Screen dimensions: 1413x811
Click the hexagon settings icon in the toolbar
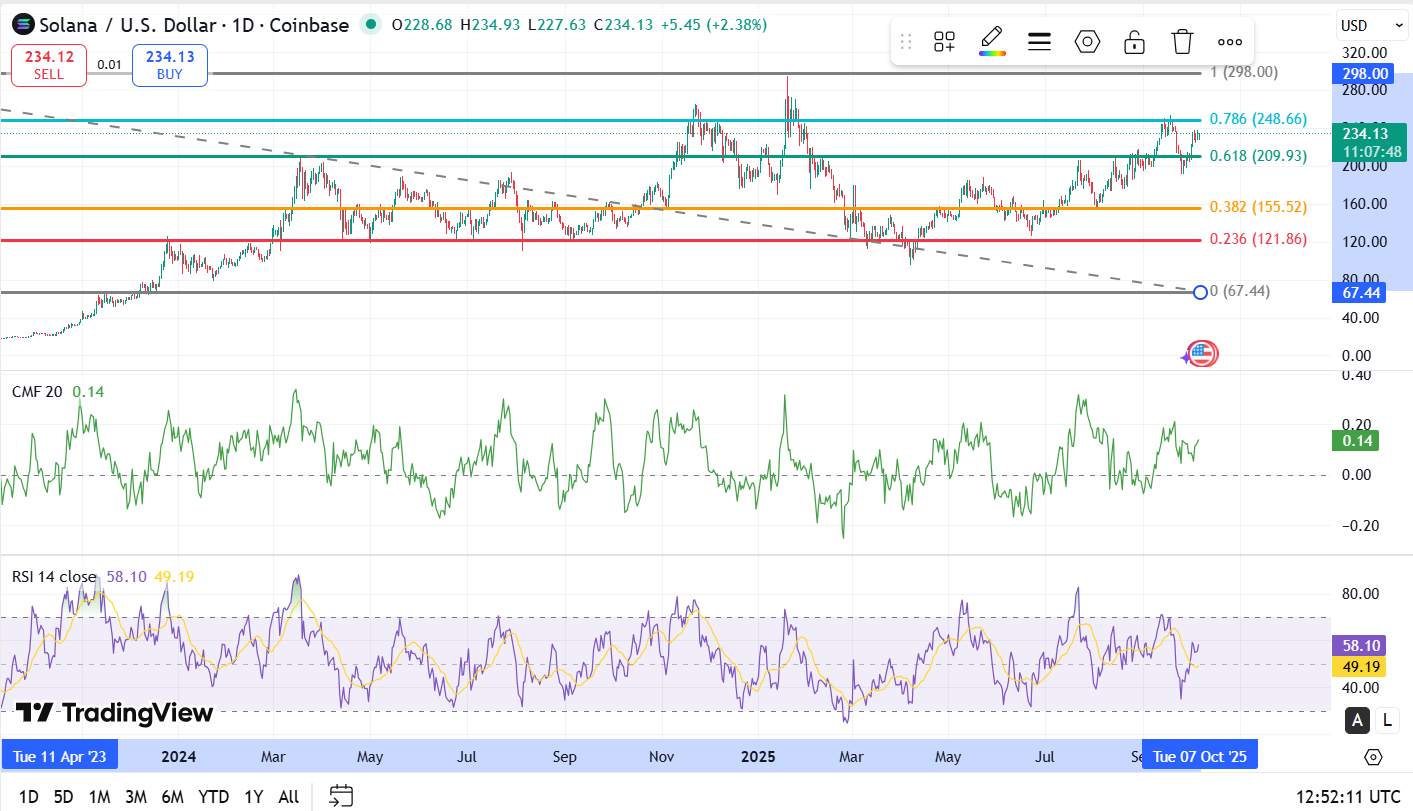[x=1087, y=41]
